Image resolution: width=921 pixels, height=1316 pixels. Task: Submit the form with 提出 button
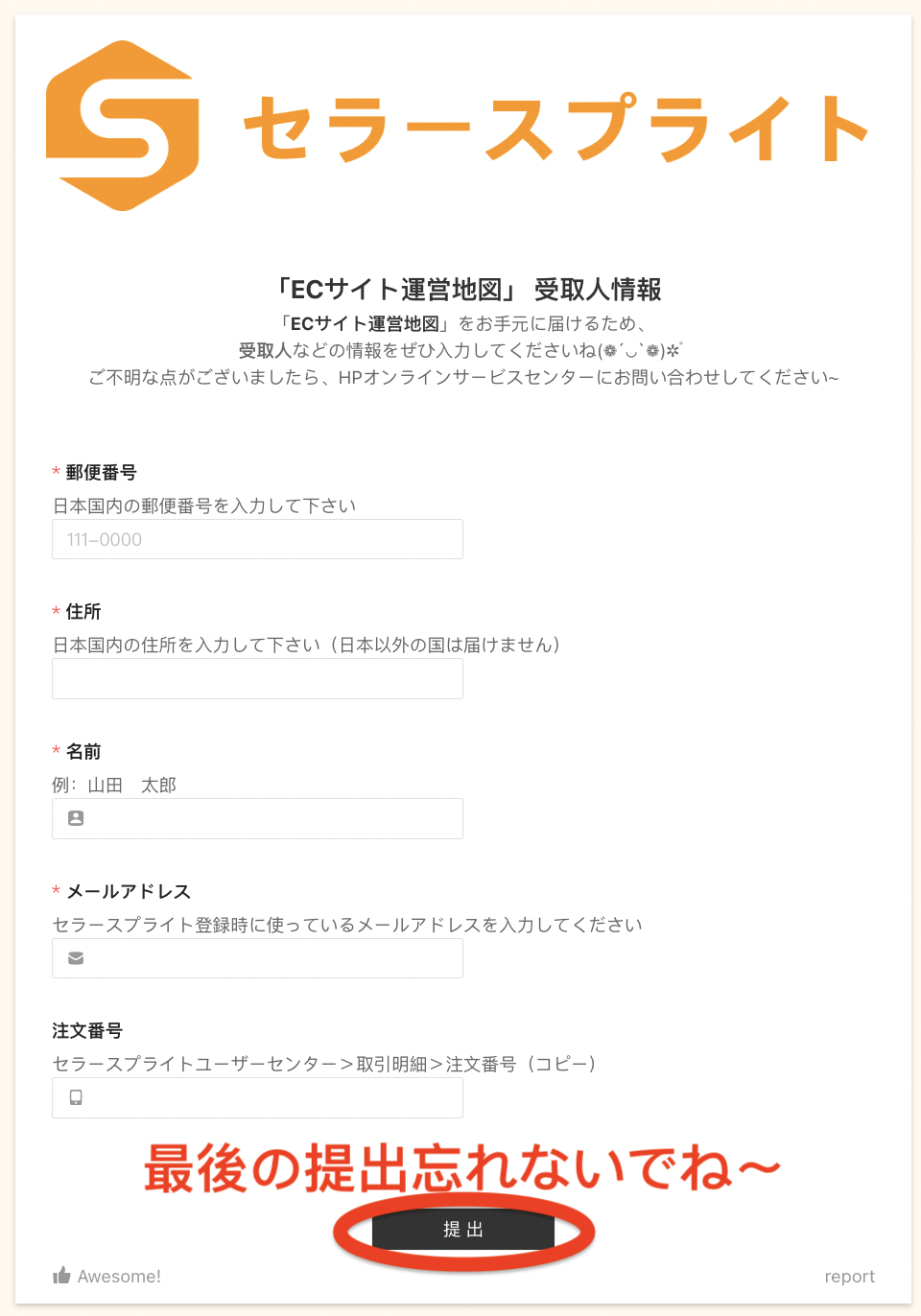(463, 1230)
